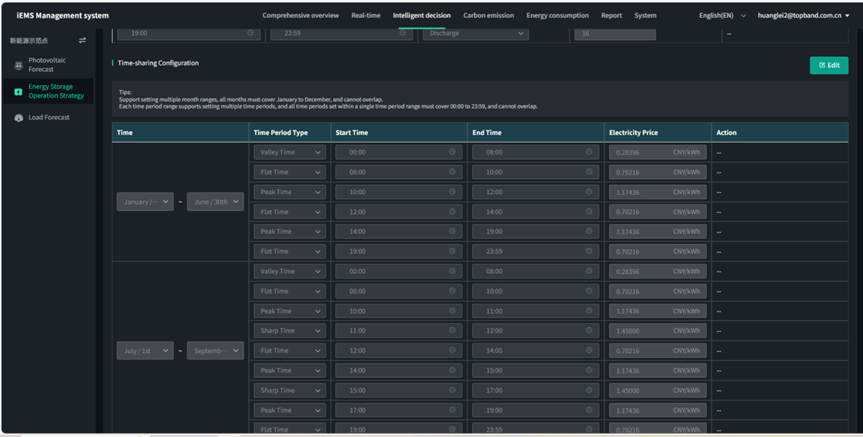The height and width of the screenshot is (437, 863).
Task: Click the Load Forecast sidebar icon
Action: (18, 118)
